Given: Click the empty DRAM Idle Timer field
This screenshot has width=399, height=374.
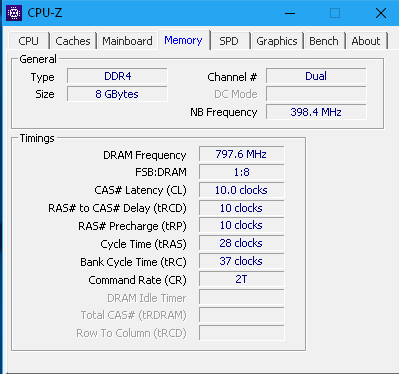Looking at the screenshot, I should 241,297.
